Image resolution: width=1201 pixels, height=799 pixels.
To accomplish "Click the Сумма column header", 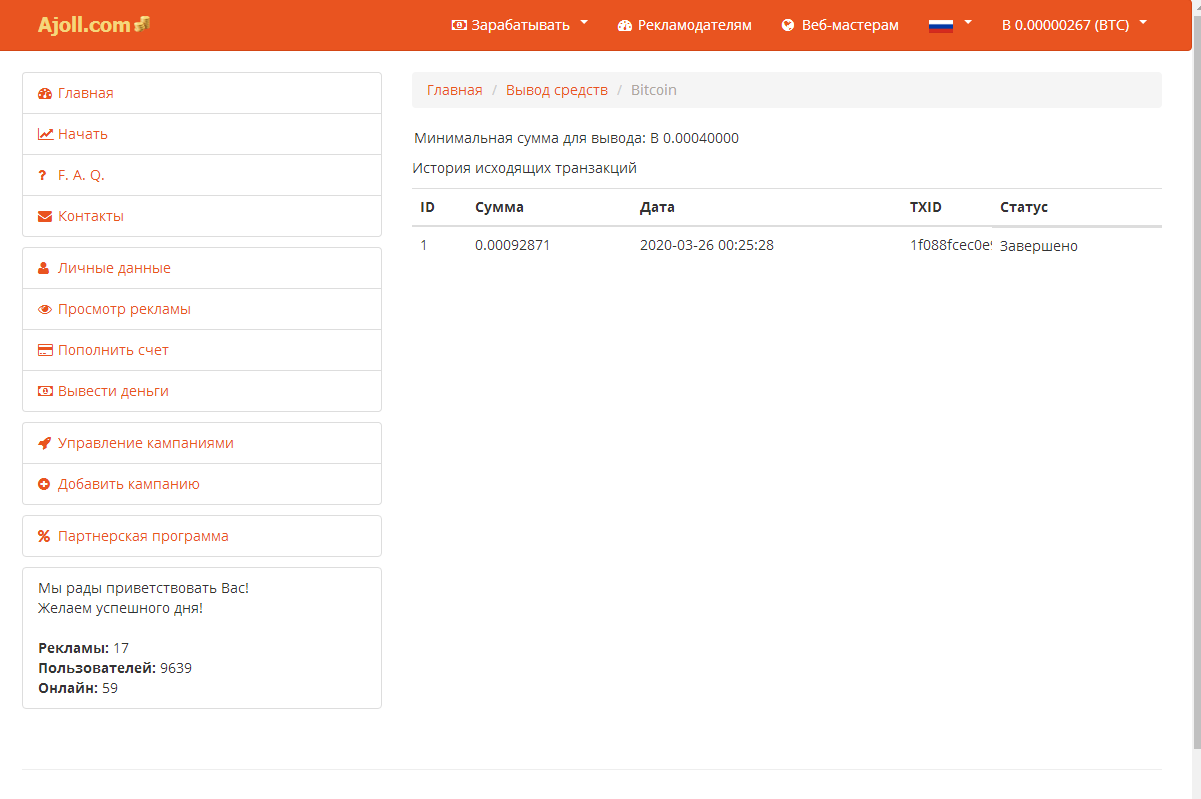I will pos(499,207).
